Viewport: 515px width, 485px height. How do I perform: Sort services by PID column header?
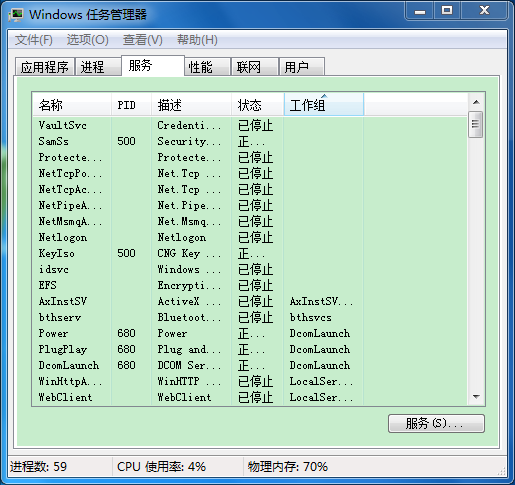tap(131, 105)
